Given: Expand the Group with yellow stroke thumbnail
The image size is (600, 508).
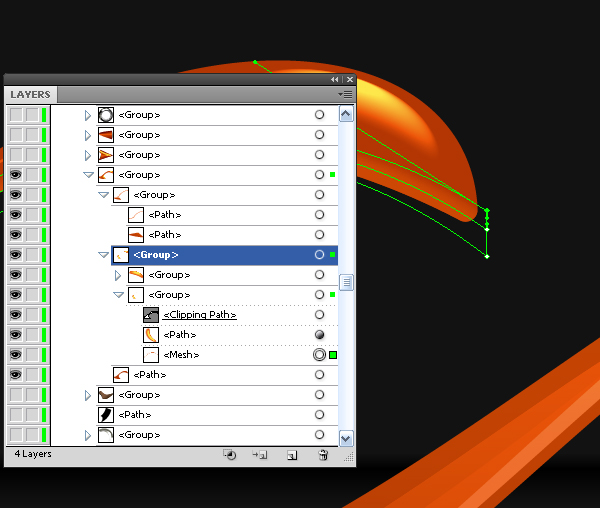Looking at the screenshot, I should (x=118, y=275).
